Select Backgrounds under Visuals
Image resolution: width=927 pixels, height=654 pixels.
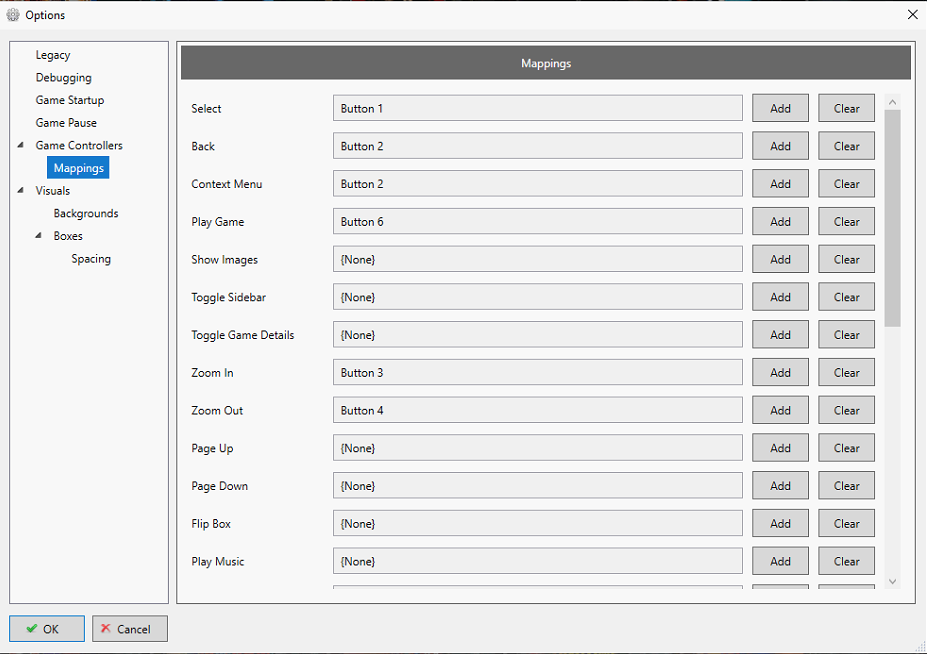click(x=86, y=213)
